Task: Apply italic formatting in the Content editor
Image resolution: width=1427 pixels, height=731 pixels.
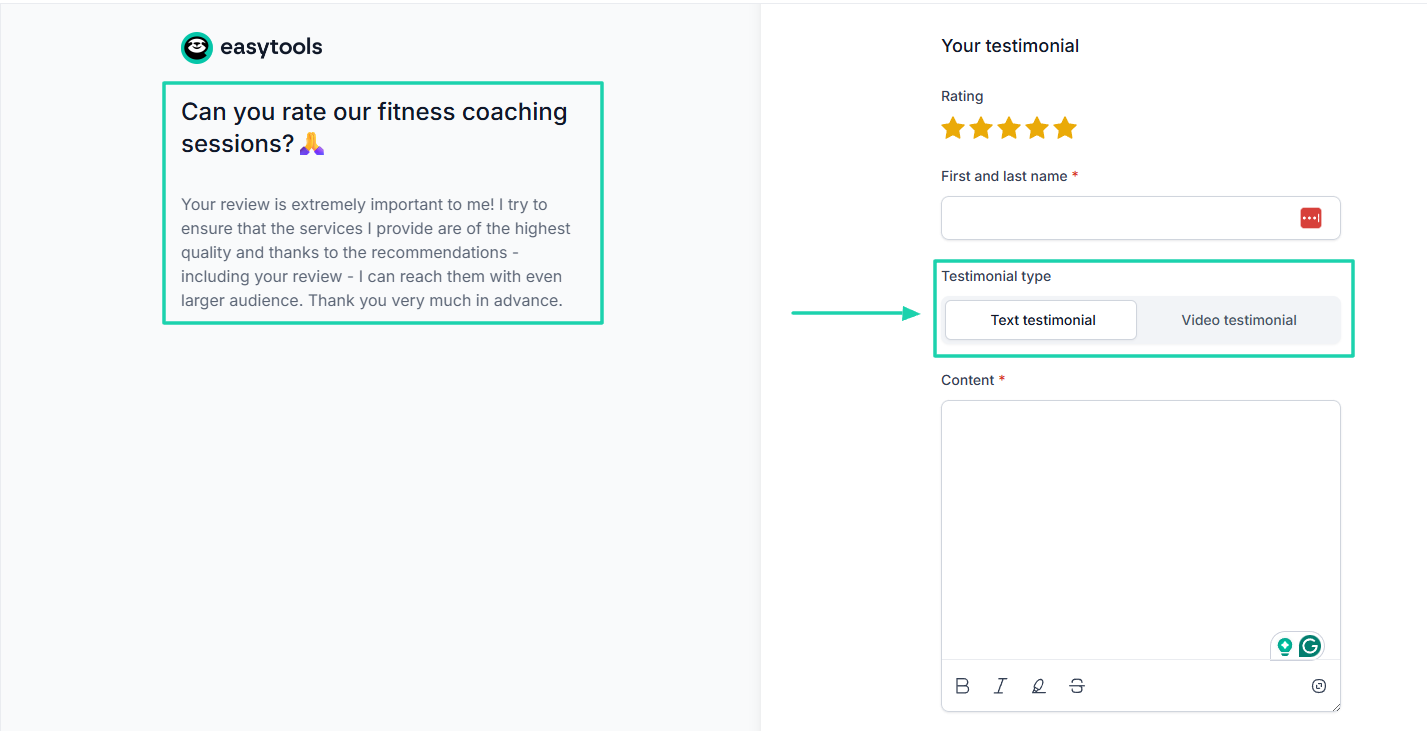Action: pos(1000,686)
